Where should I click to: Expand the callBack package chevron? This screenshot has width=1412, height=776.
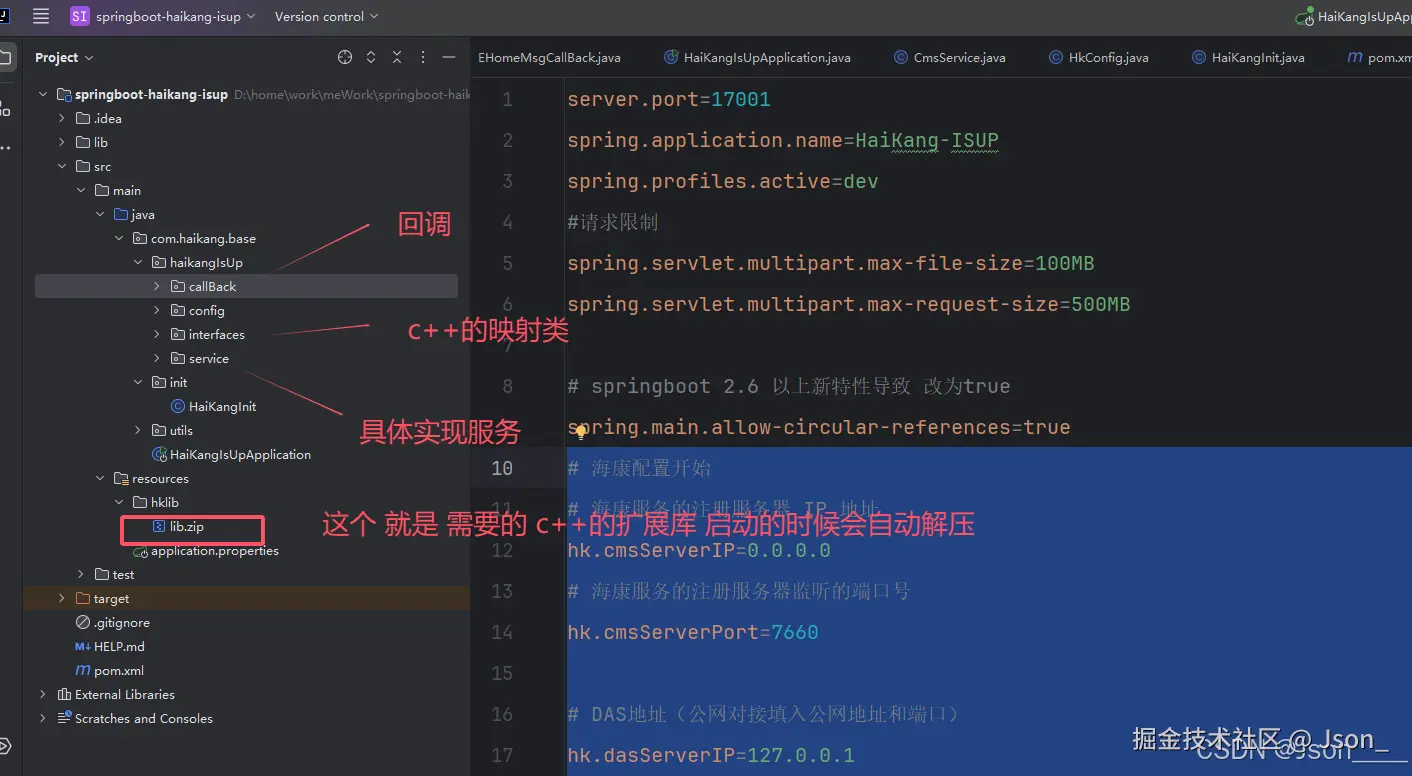[157, 286]
